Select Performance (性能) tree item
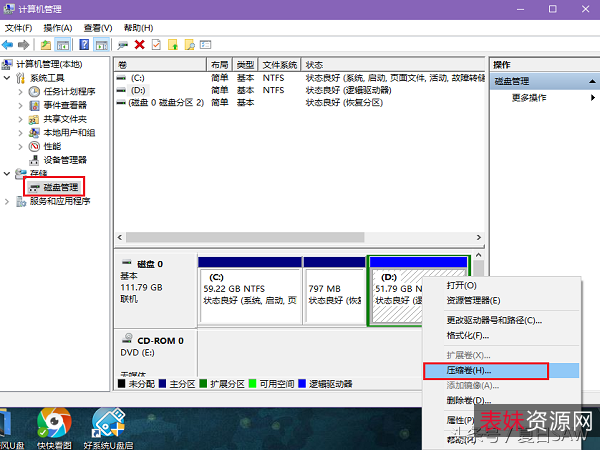 52,147
